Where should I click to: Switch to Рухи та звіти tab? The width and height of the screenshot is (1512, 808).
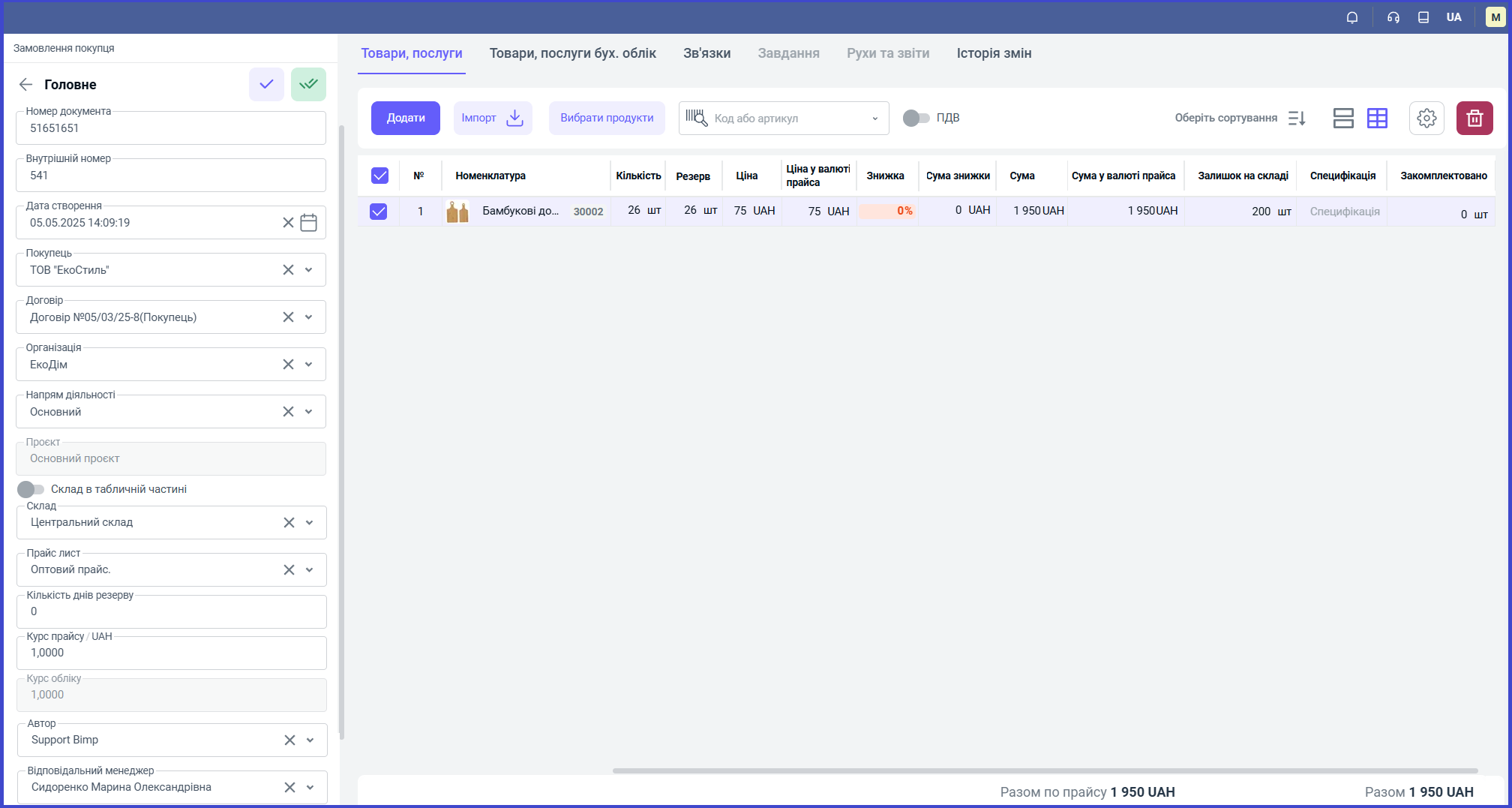click(x=888, y=53)
